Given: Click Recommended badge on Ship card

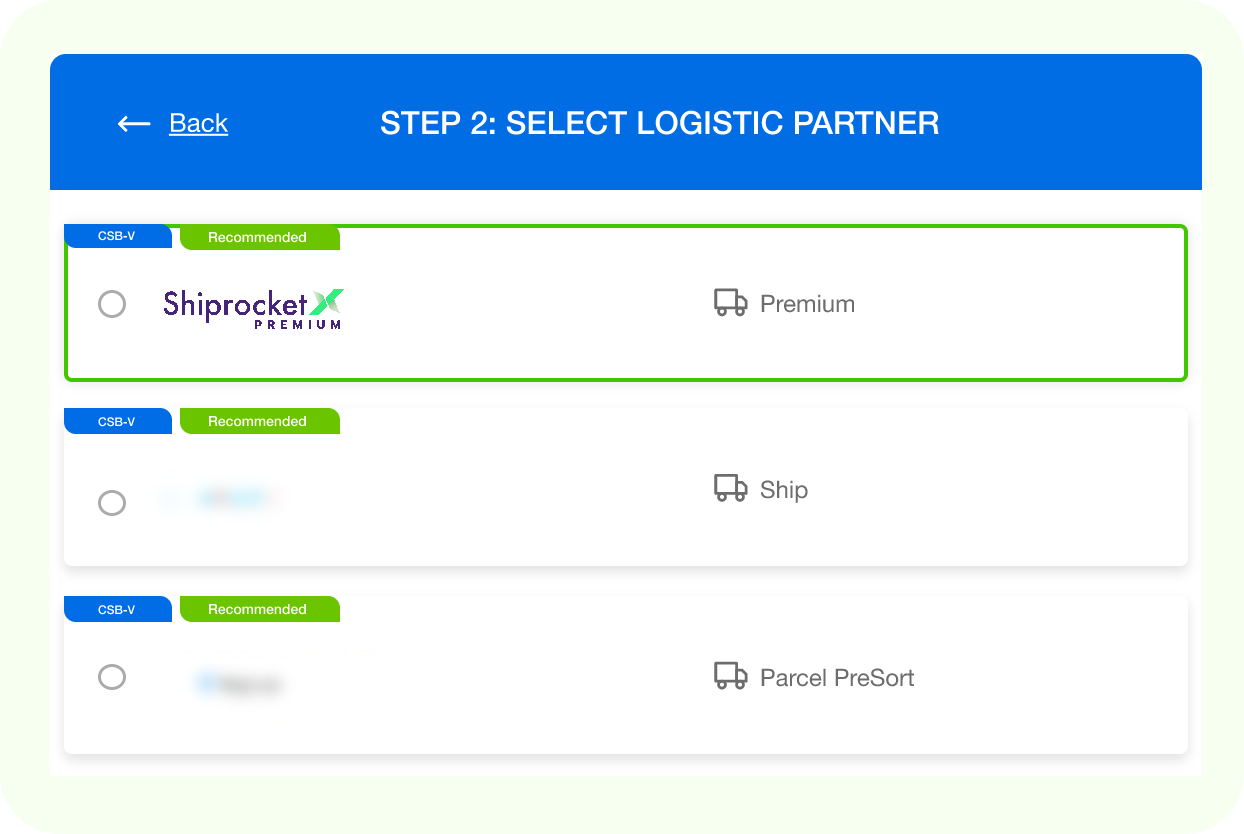Looking at the screenshot, I should pyautogui.click(x=259, y=421).
